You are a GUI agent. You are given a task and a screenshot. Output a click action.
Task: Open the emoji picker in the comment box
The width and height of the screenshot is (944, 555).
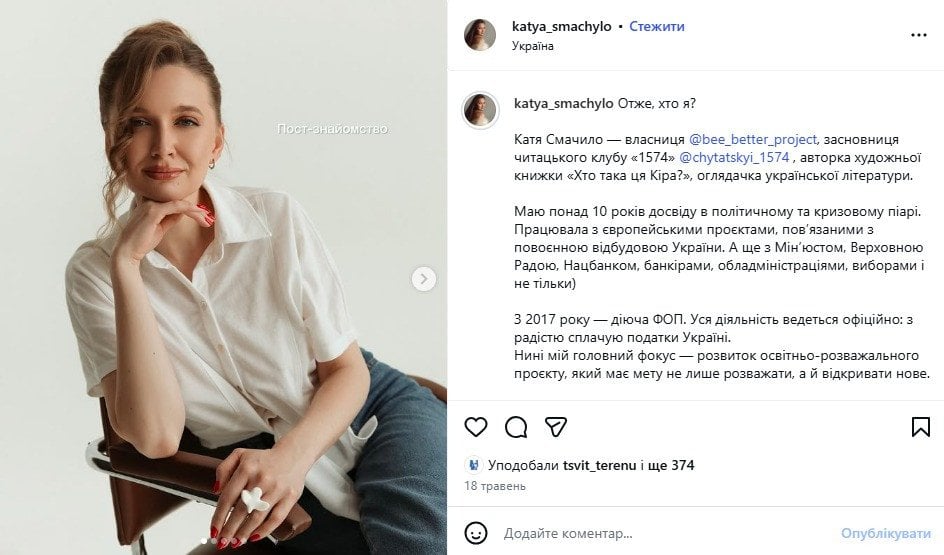477,533
